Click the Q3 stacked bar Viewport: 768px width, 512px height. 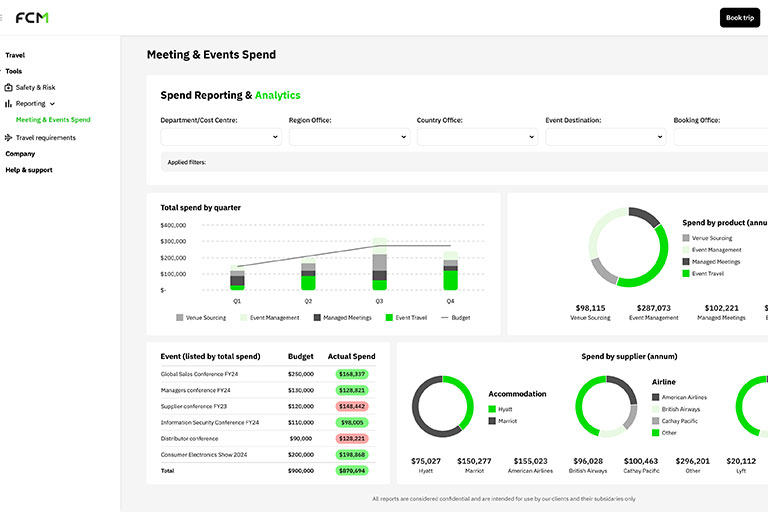(380, 264)
